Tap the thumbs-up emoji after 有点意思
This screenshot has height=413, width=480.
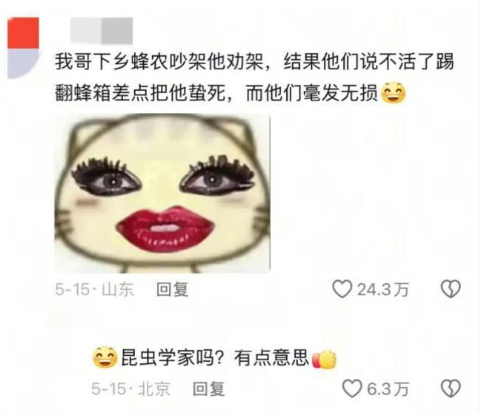(324, 359)
